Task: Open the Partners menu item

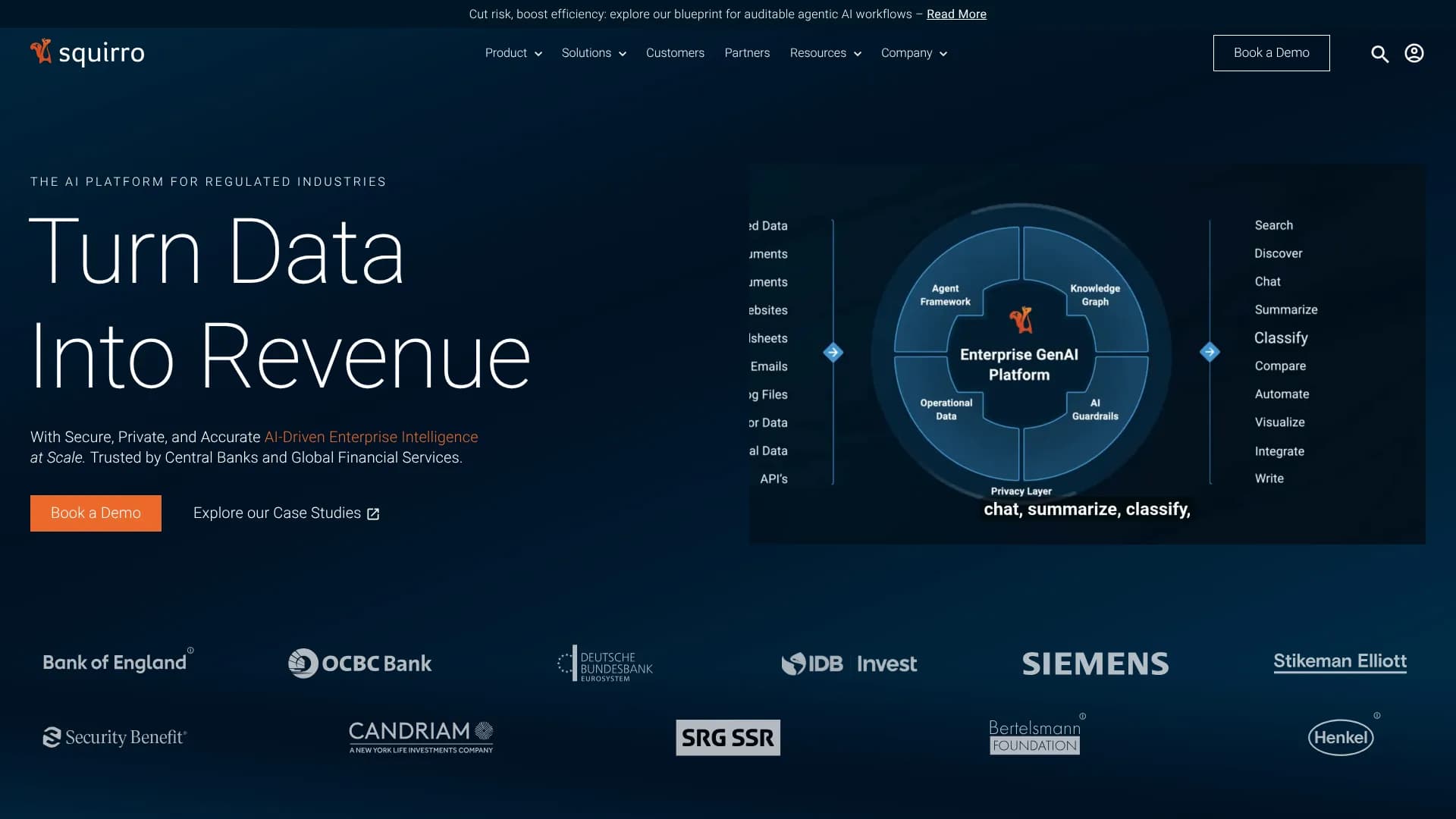Action: [747, 53]
